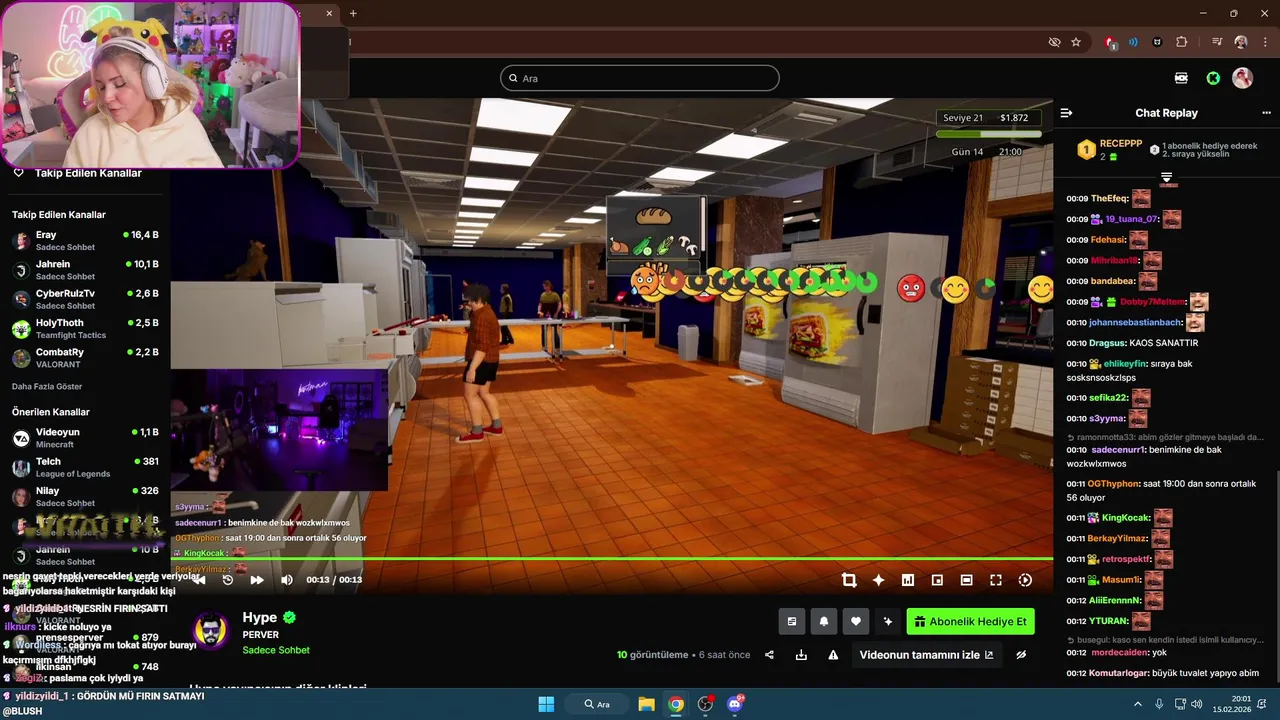Viewport: 1280px width, 720px height.
Task: Open a new browser tab with plus
Action: click(x=353, y=13)
